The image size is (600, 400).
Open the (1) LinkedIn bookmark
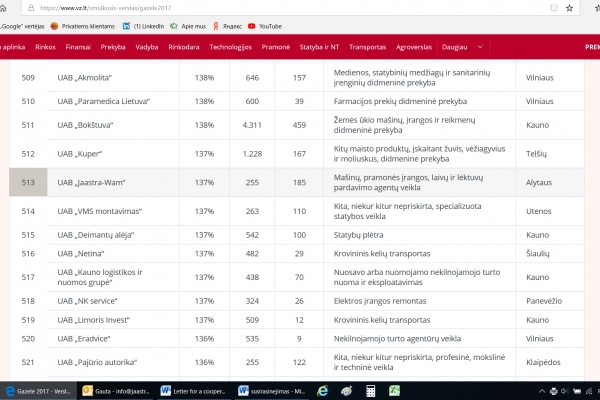pyautogui.click(x=143, y=26)
